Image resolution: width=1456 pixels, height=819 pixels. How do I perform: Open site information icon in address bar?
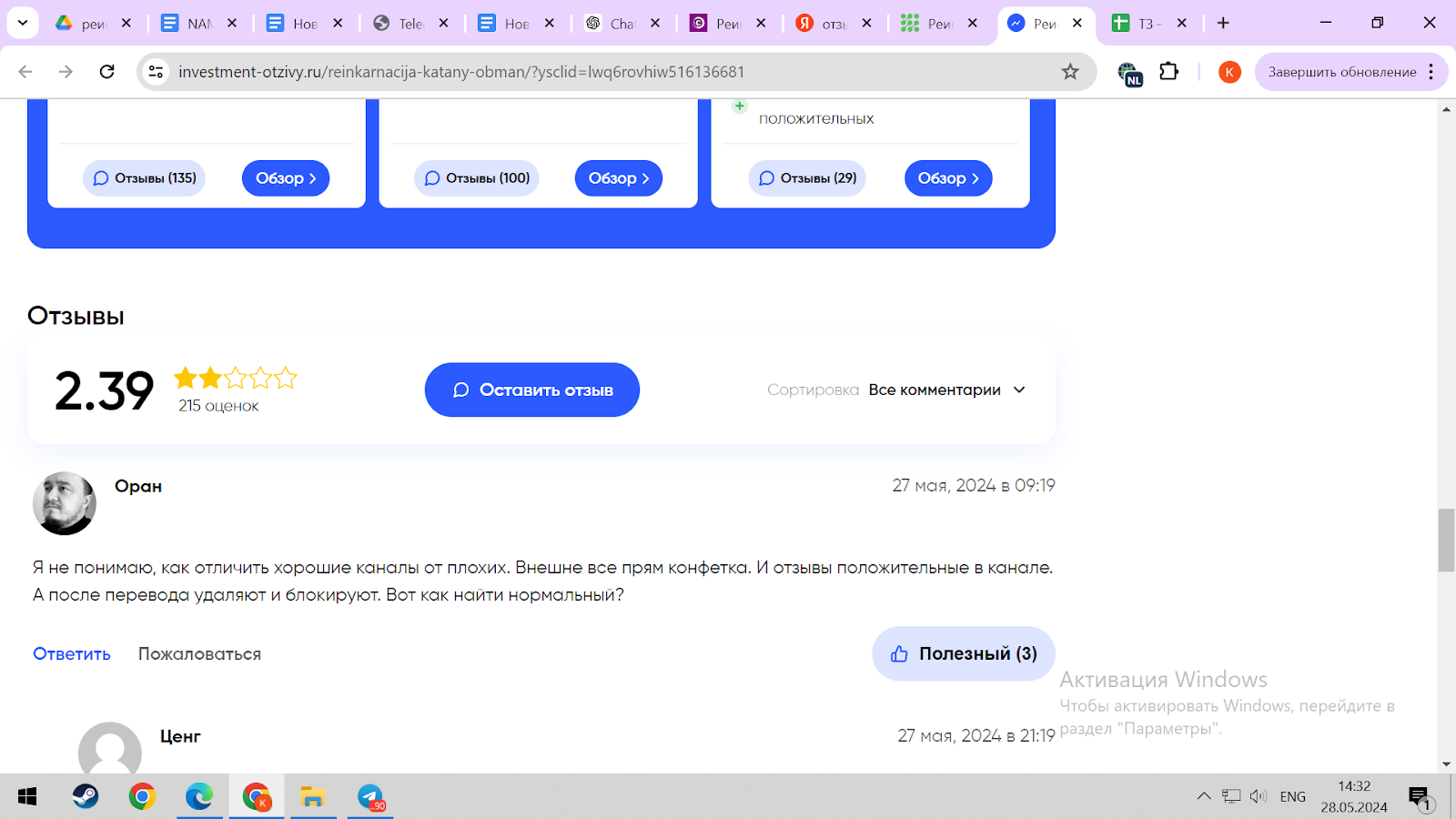point(157,72)
